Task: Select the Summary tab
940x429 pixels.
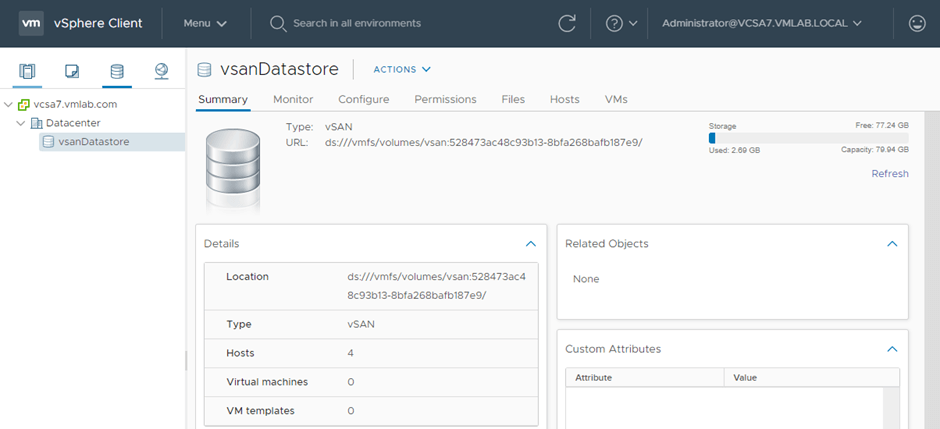Action: click(x=223, y=99)
